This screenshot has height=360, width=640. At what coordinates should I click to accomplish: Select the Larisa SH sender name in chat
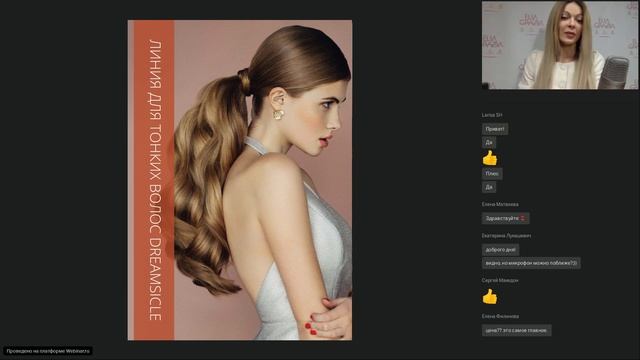pos(492,115)
